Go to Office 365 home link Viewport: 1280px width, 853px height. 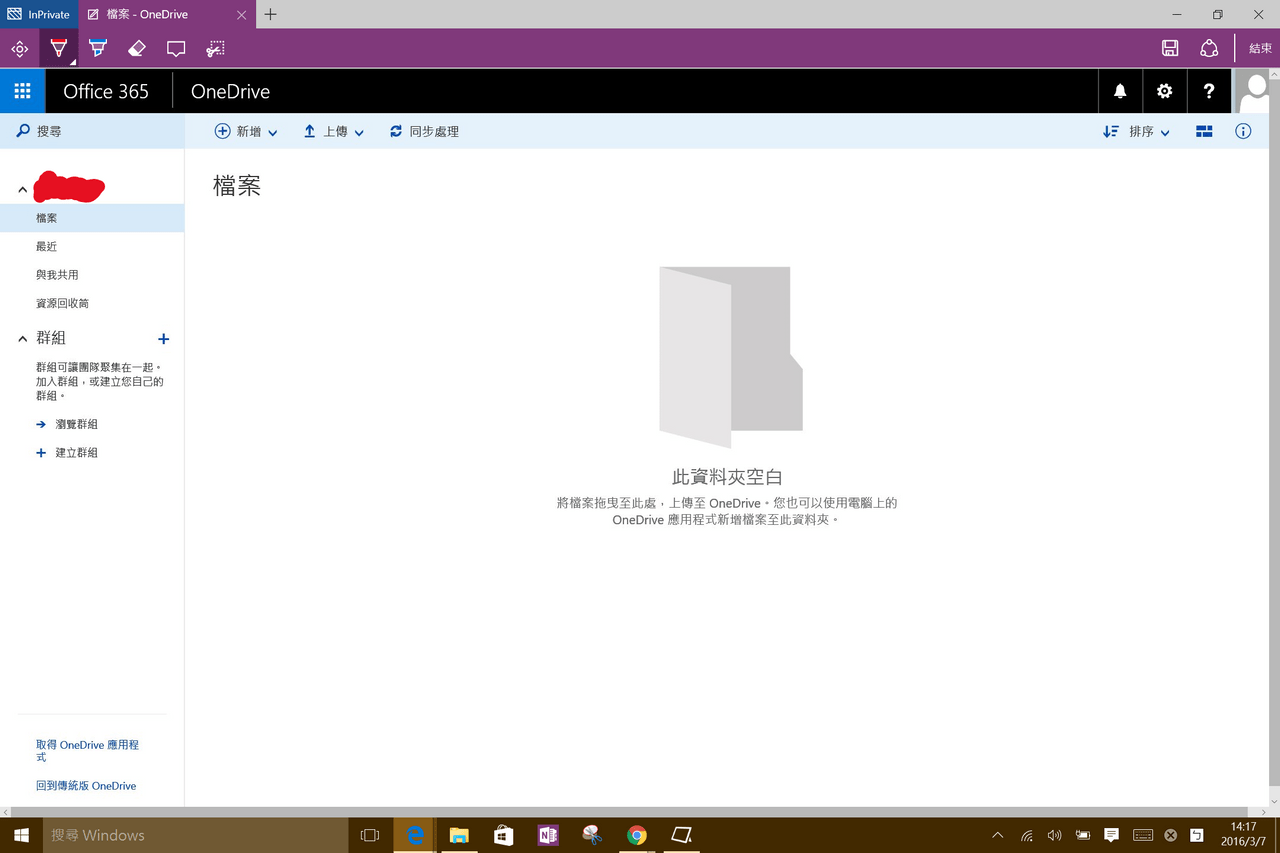[106, 91]
